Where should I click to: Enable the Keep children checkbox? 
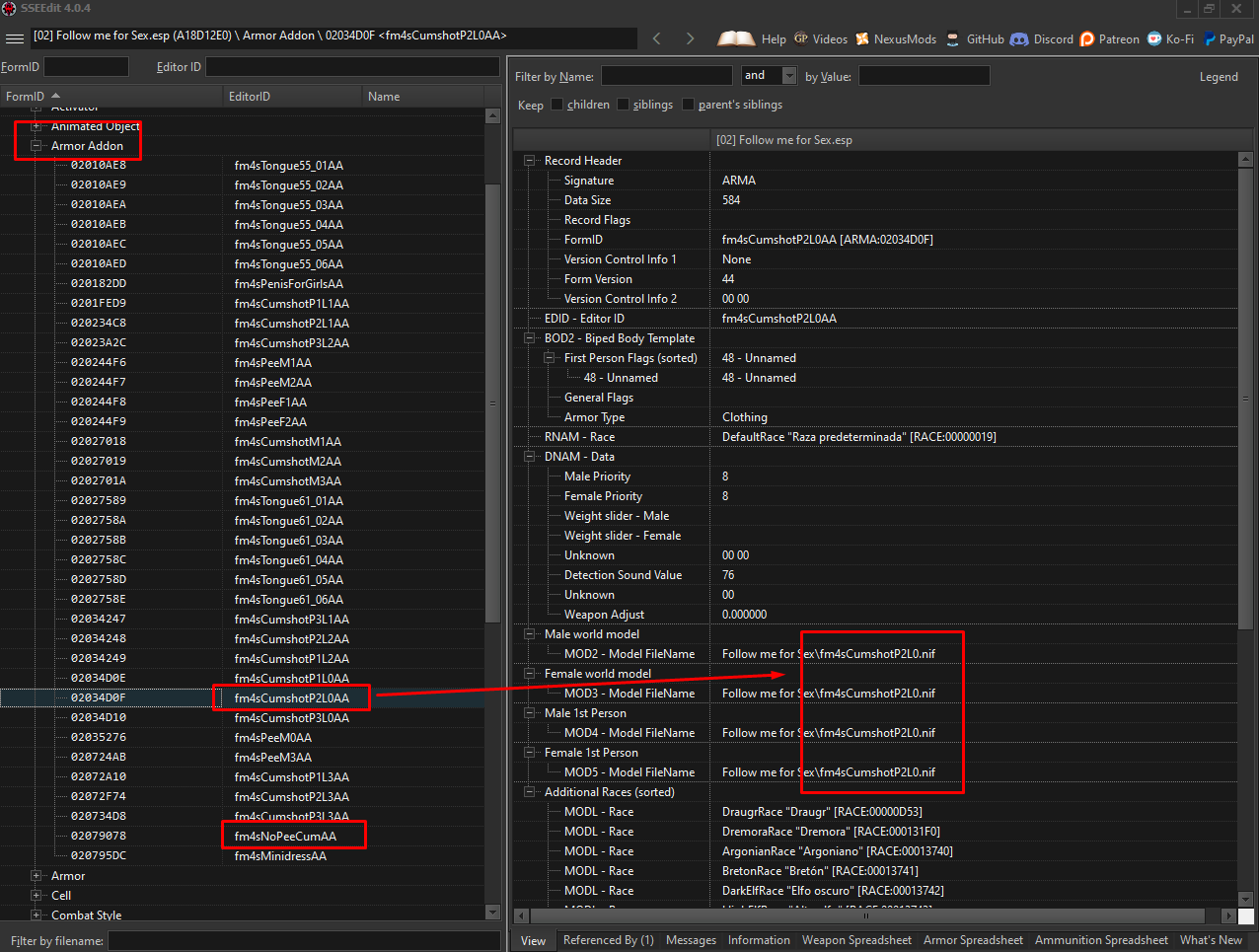557,105
